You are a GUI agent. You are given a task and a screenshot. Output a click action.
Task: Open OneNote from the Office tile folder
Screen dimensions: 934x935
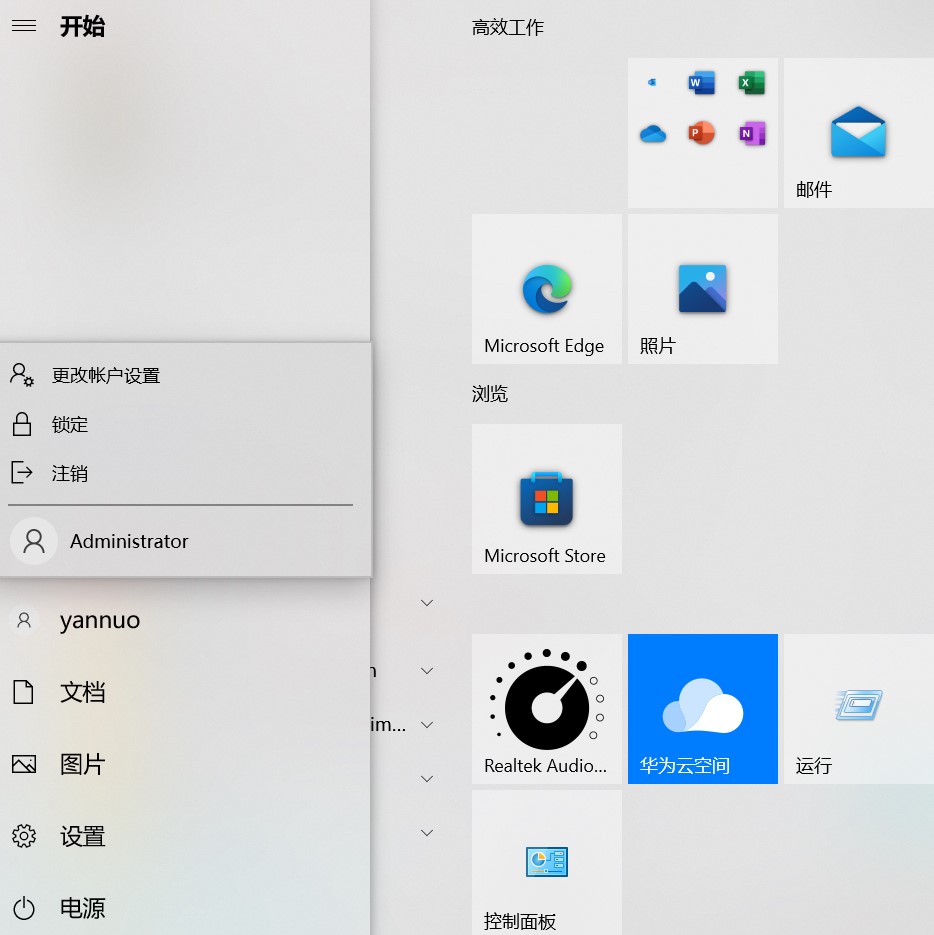[752, 133]
